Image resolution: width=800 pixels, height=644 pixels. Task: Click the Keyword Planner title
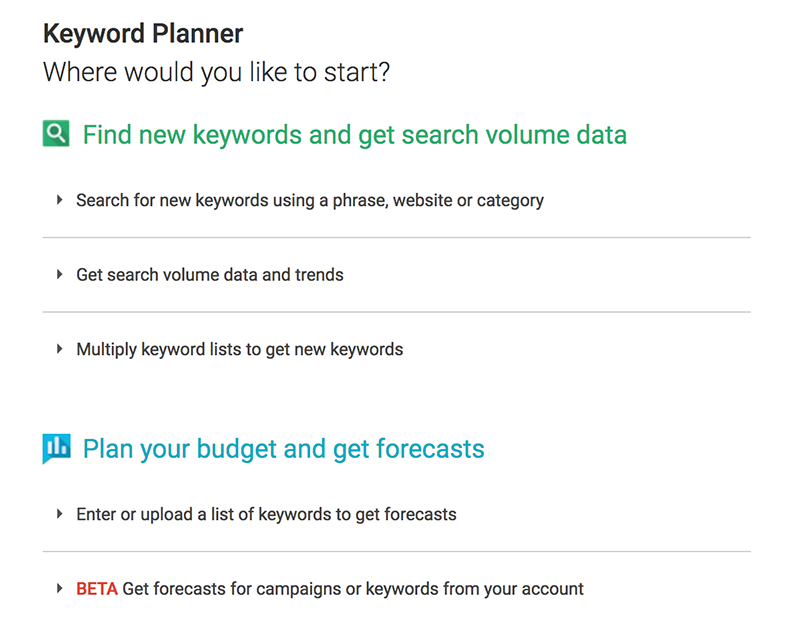pos(143,34)
